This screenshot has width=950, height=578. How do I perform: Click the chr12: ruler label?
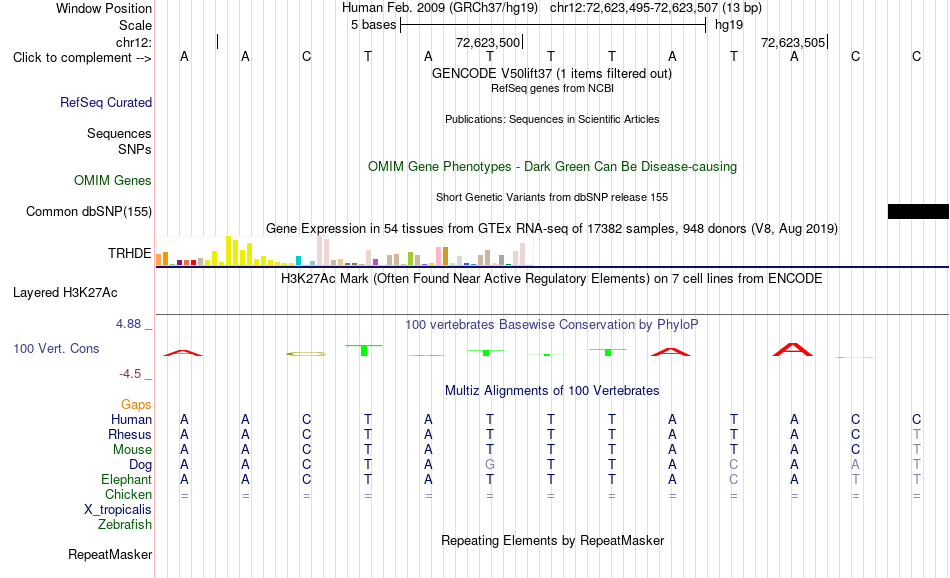134,42
